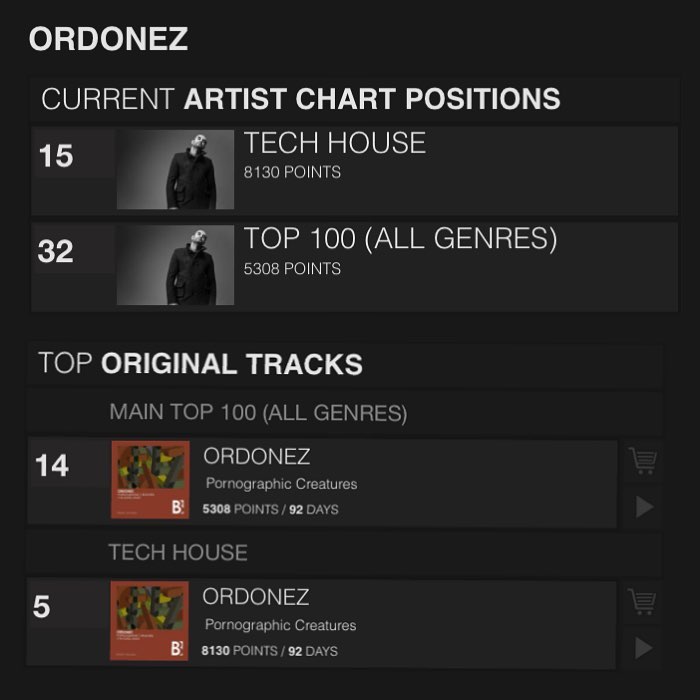Click album cover of track ranked 5

(x=150, y=621)
